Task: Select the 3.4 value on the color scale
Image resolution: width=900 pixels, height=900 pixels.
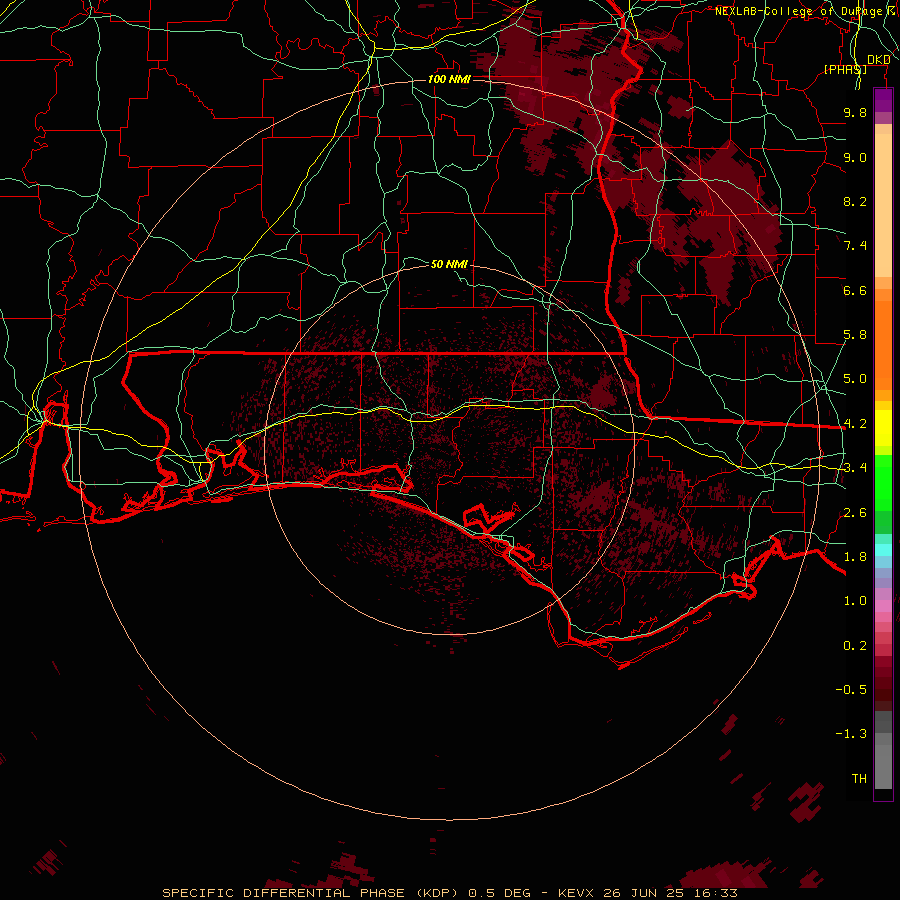Action: 855,468
